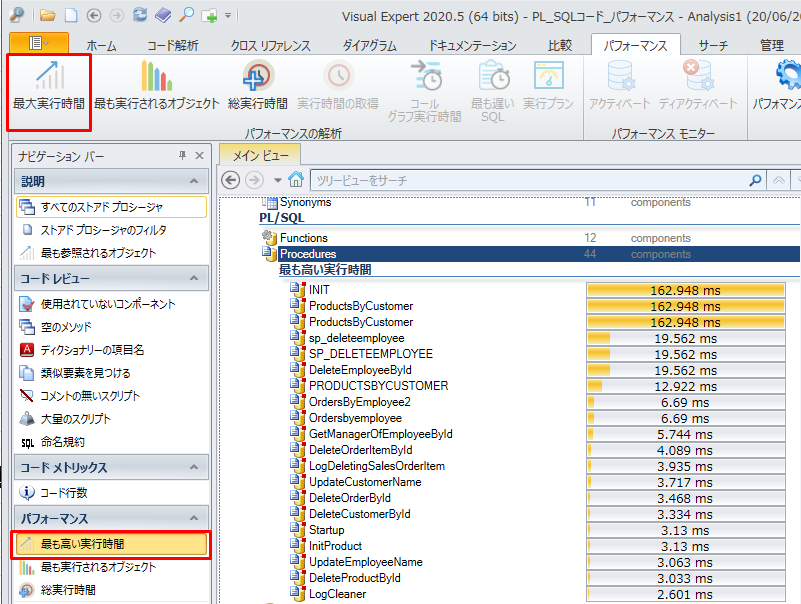
Task: Switch to the コード解析 ribbon tab
Action: (x=173, y=45)
